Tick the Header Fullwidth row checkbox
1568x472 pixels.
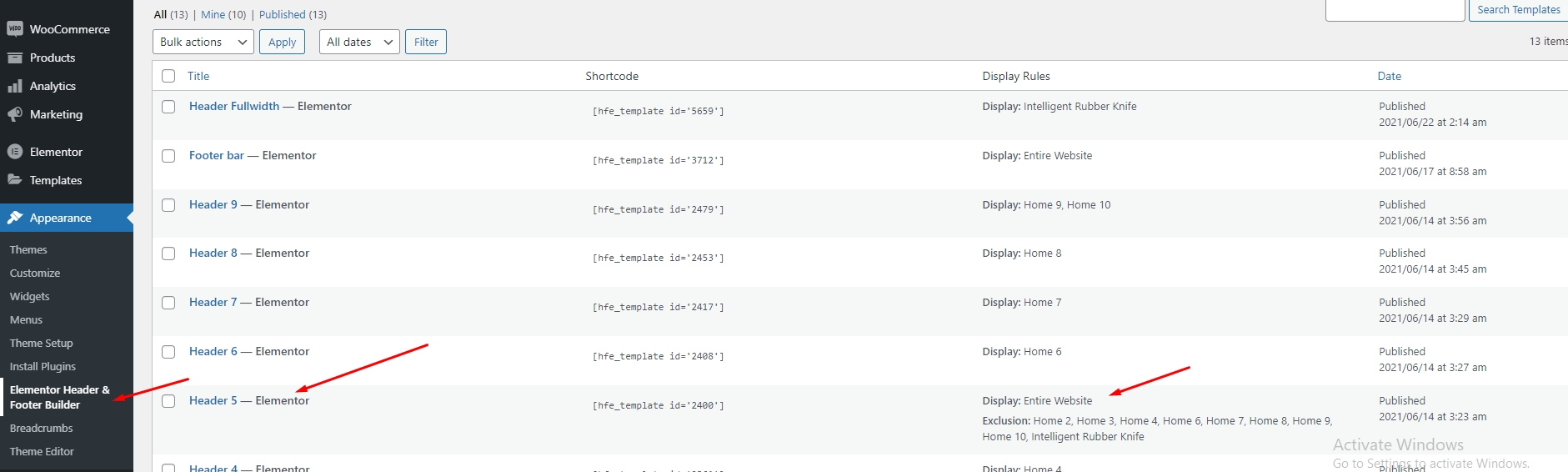(x=168, y=107)
